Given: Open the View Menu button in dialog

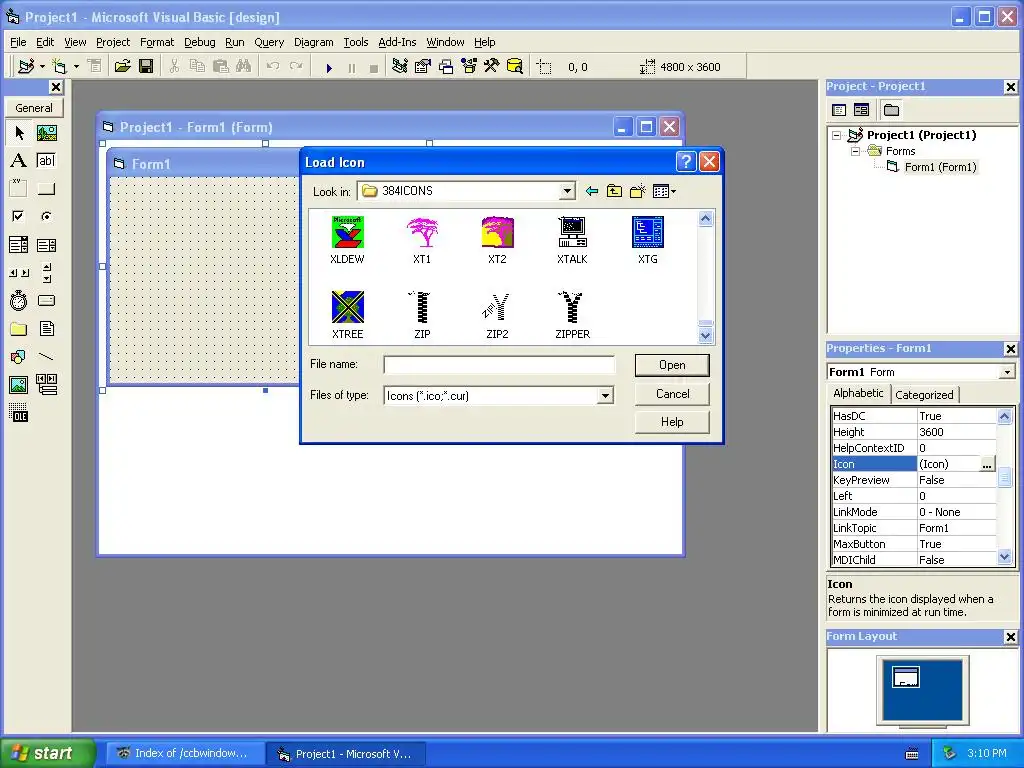Looking at the screenshot, I should [664, 191].
